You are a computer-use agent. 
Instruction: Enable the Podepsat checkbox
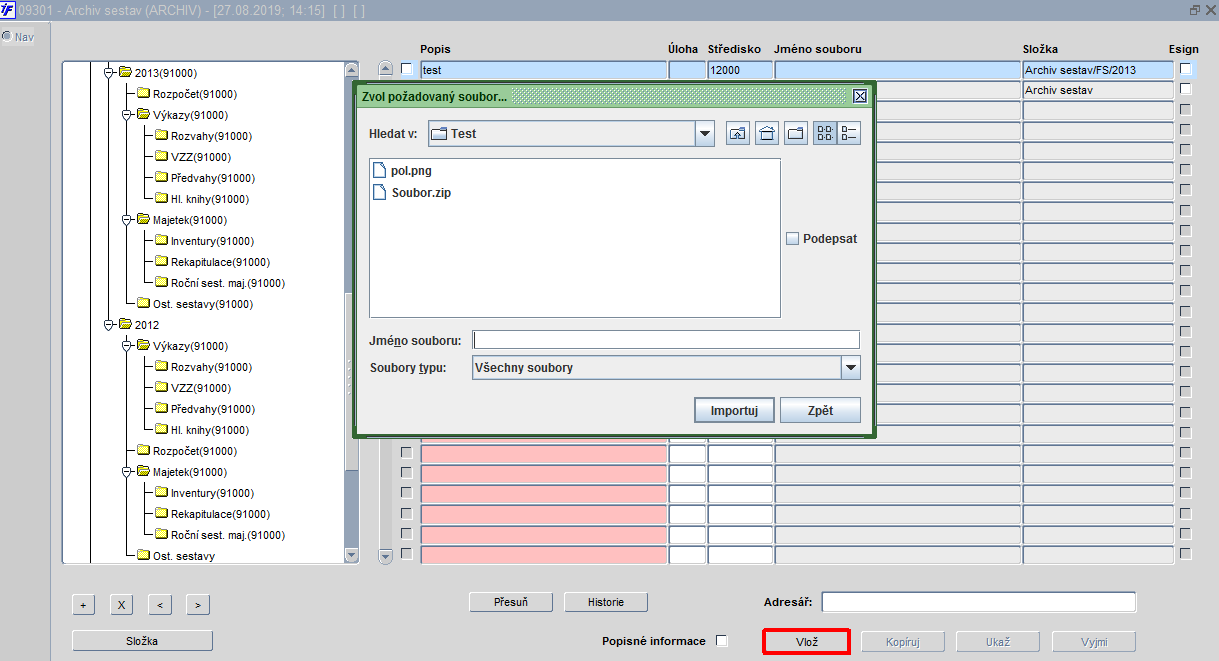tap(792, 239)
